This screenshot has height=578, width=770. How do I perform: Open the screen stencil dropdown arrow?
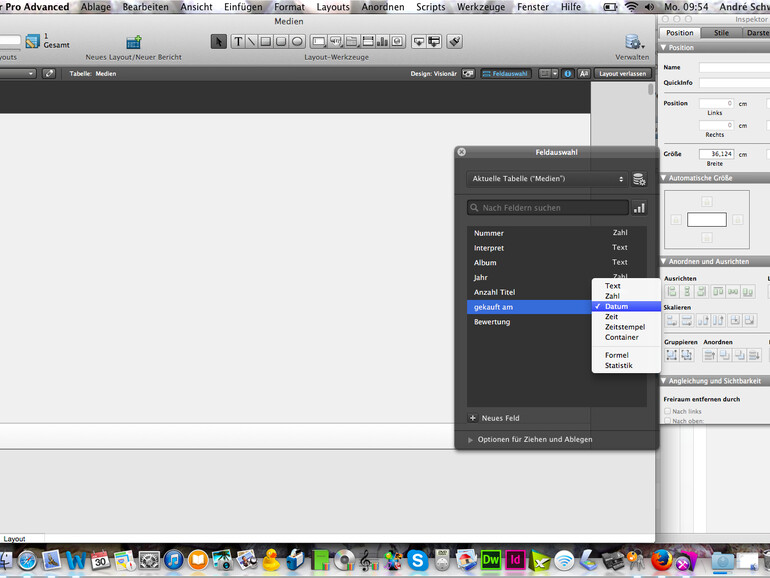click(x=555, y=74)
